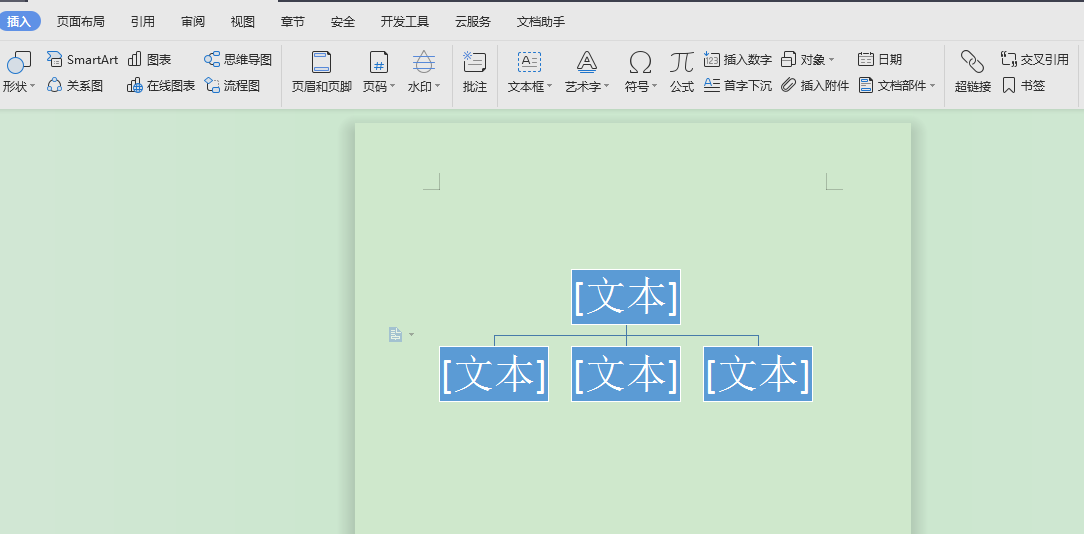Click the Text box (文本框) icon
The width and height of the screenshot is (1084, 534).
click(530, 62)
